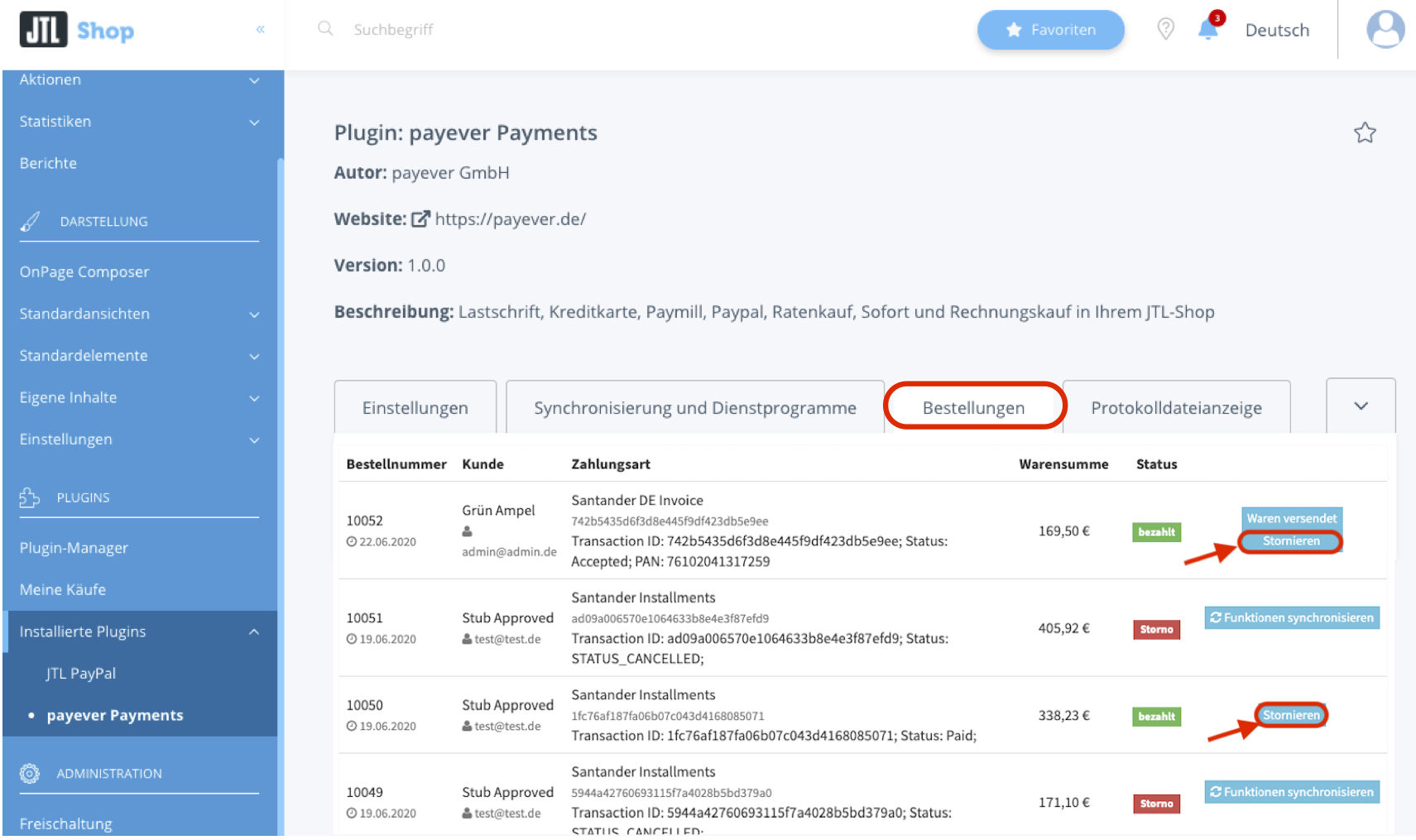1416x840 pixels.
Task: Select payever Payments plugin entry
Action: (115, 715)
